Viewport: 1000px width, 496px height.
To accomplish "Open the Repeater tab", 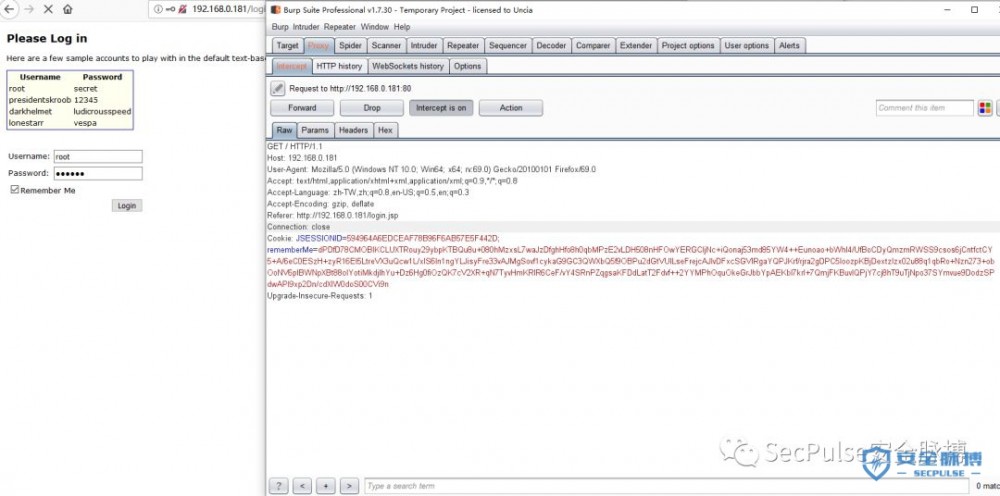I will [463, 45].
